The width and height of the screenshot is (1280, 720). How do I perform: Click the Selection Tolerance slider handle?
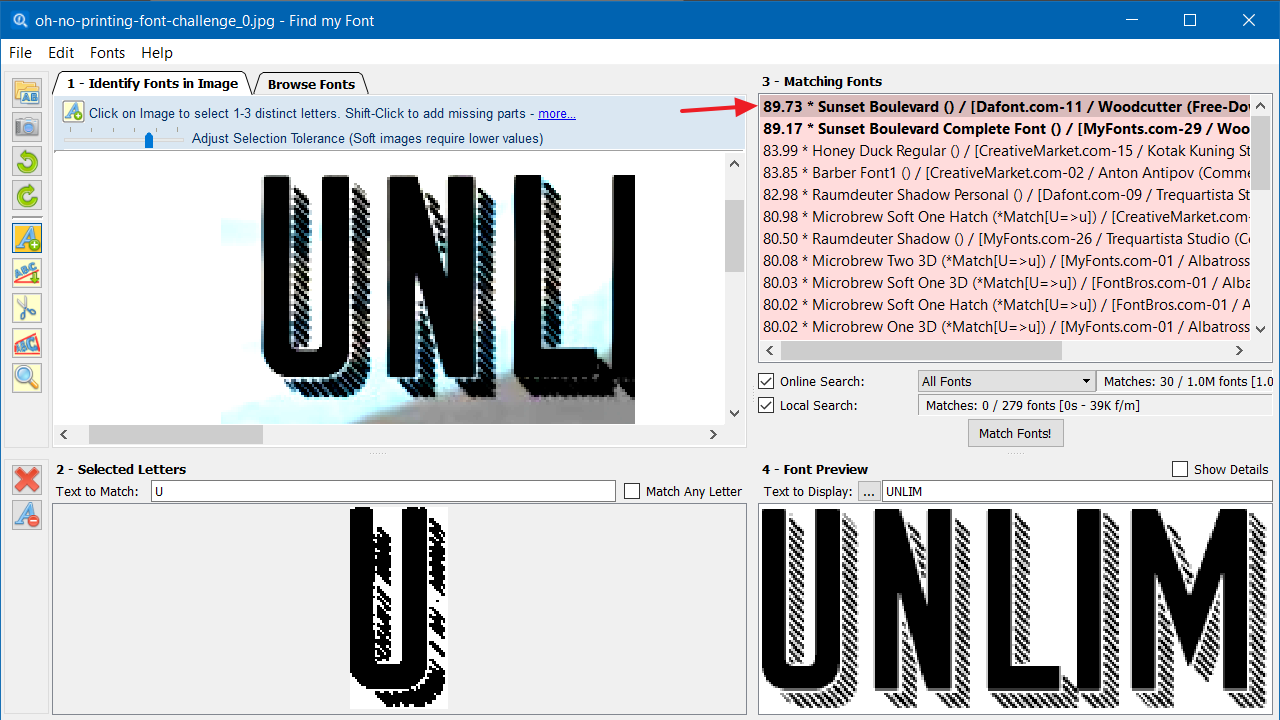click(x=149, y=139)
